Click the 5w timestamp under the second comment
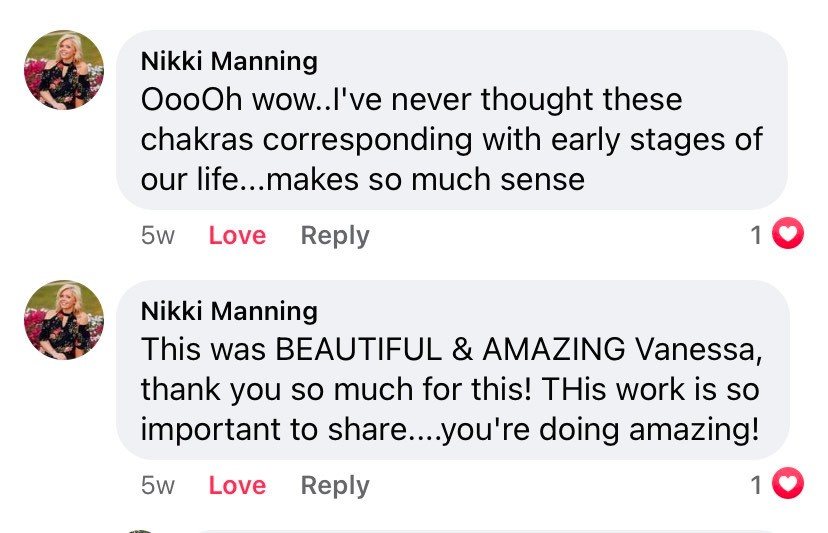The width and height of the screenshot is (828, 533). point(158,486)
